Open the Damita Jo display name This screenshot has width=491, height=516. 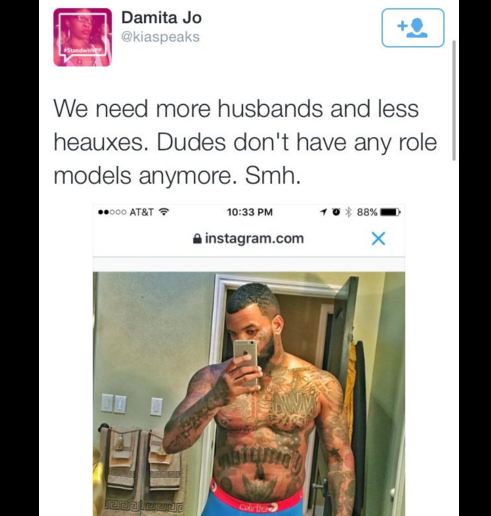pyautogui.click(x=161, y=17)
